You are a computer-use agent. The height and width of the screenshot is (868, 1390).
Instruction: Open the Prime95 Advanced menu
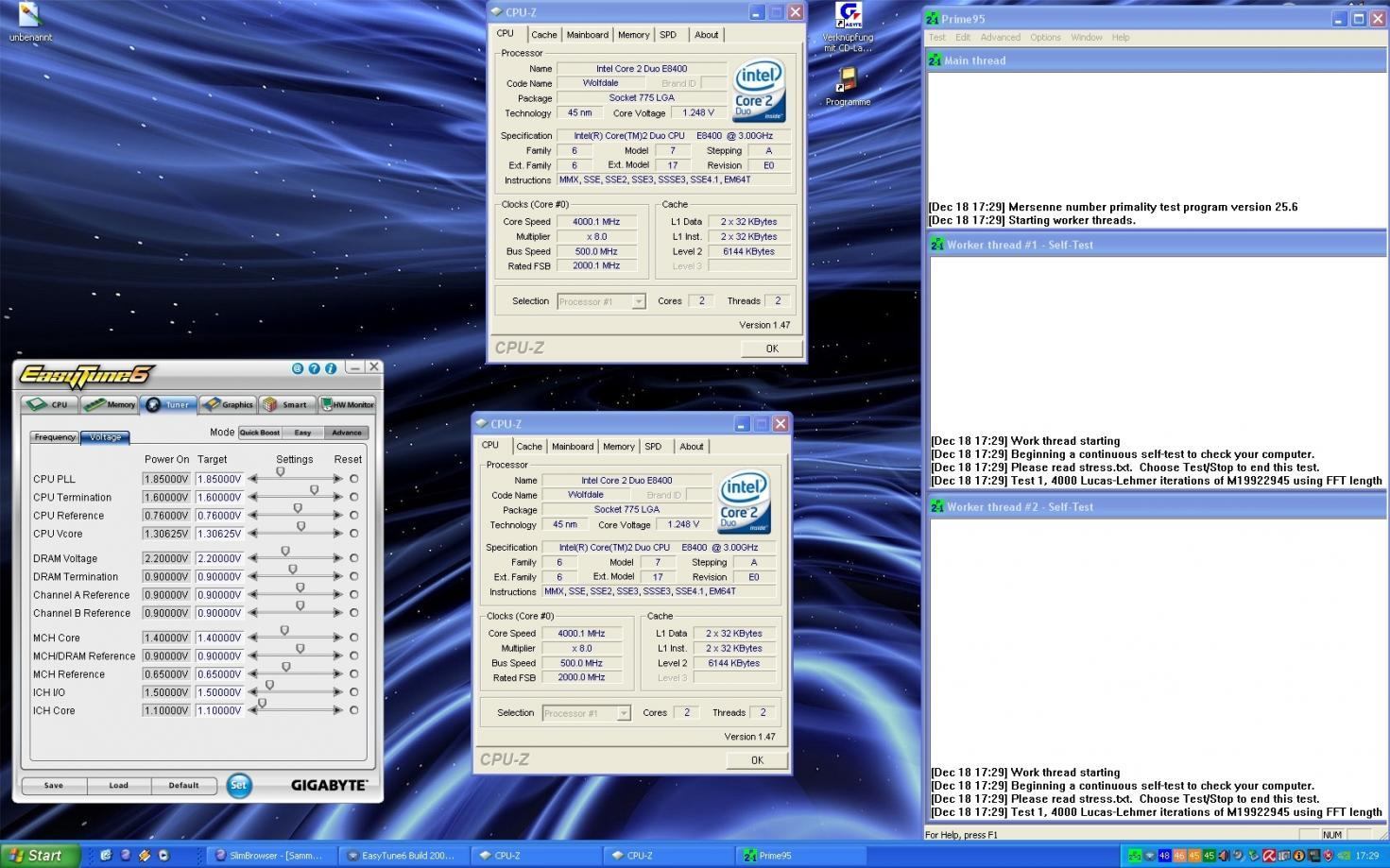(1000, 38)
